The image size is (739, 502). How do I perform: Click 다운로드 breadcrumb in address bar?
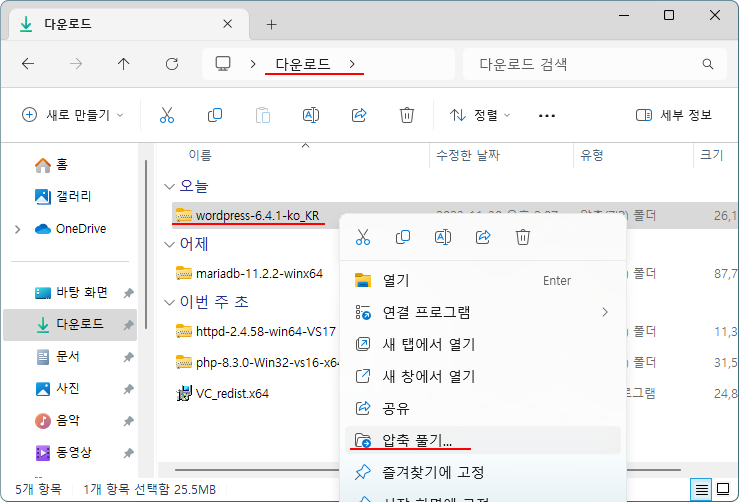(303, 64)
